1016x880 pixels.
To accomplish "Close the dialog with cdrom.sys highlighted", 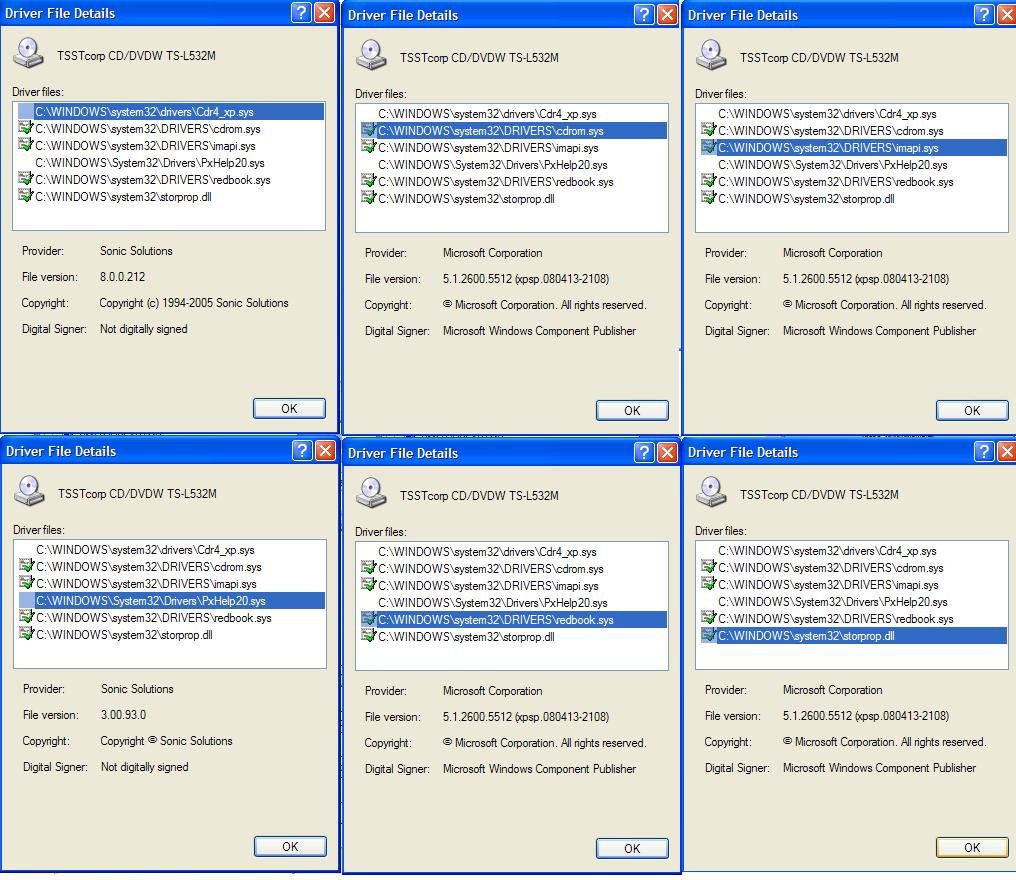I will (x=667, y=14).
